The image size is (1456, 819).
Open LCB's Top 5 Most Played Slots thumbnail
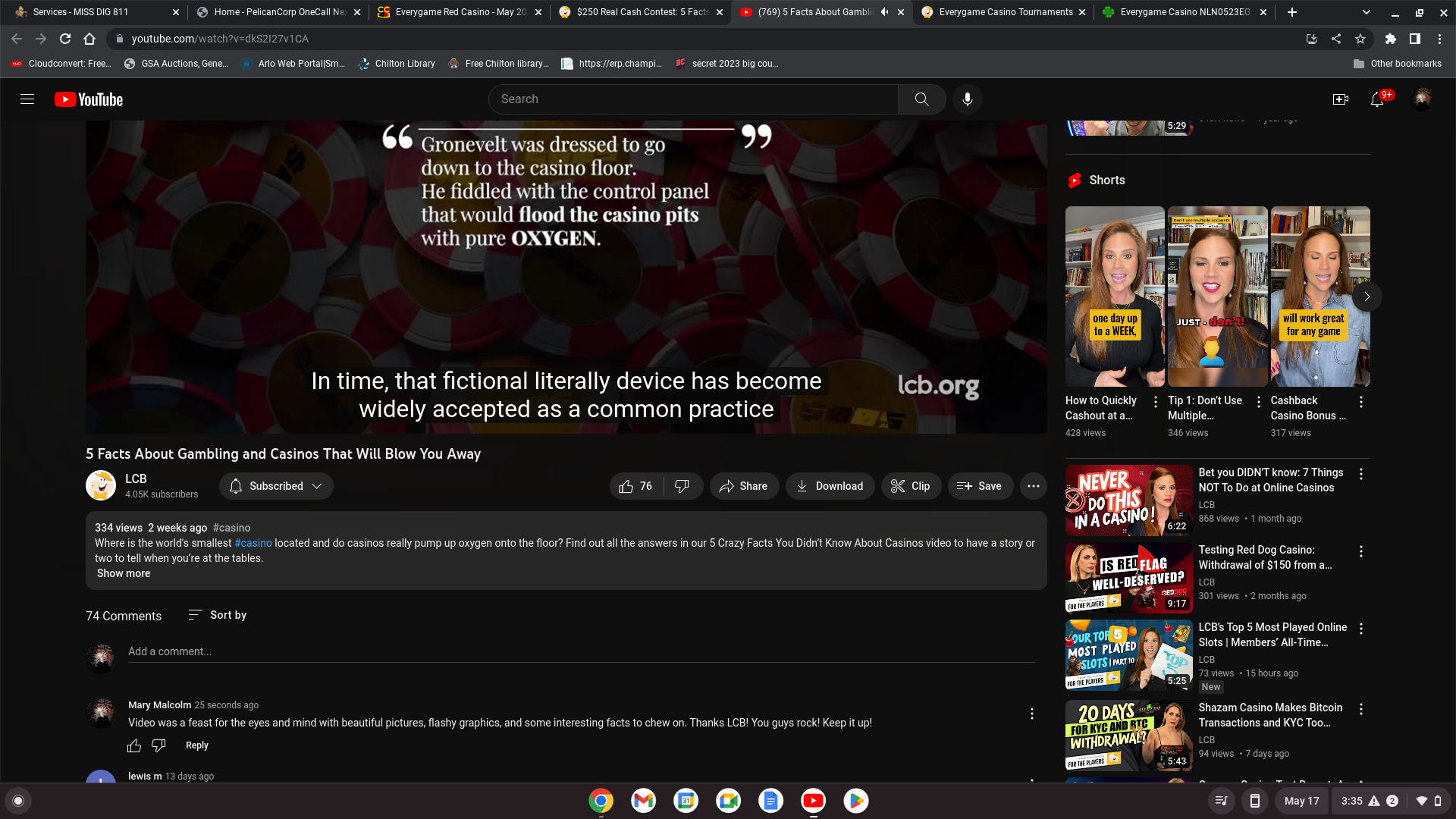1128,655
